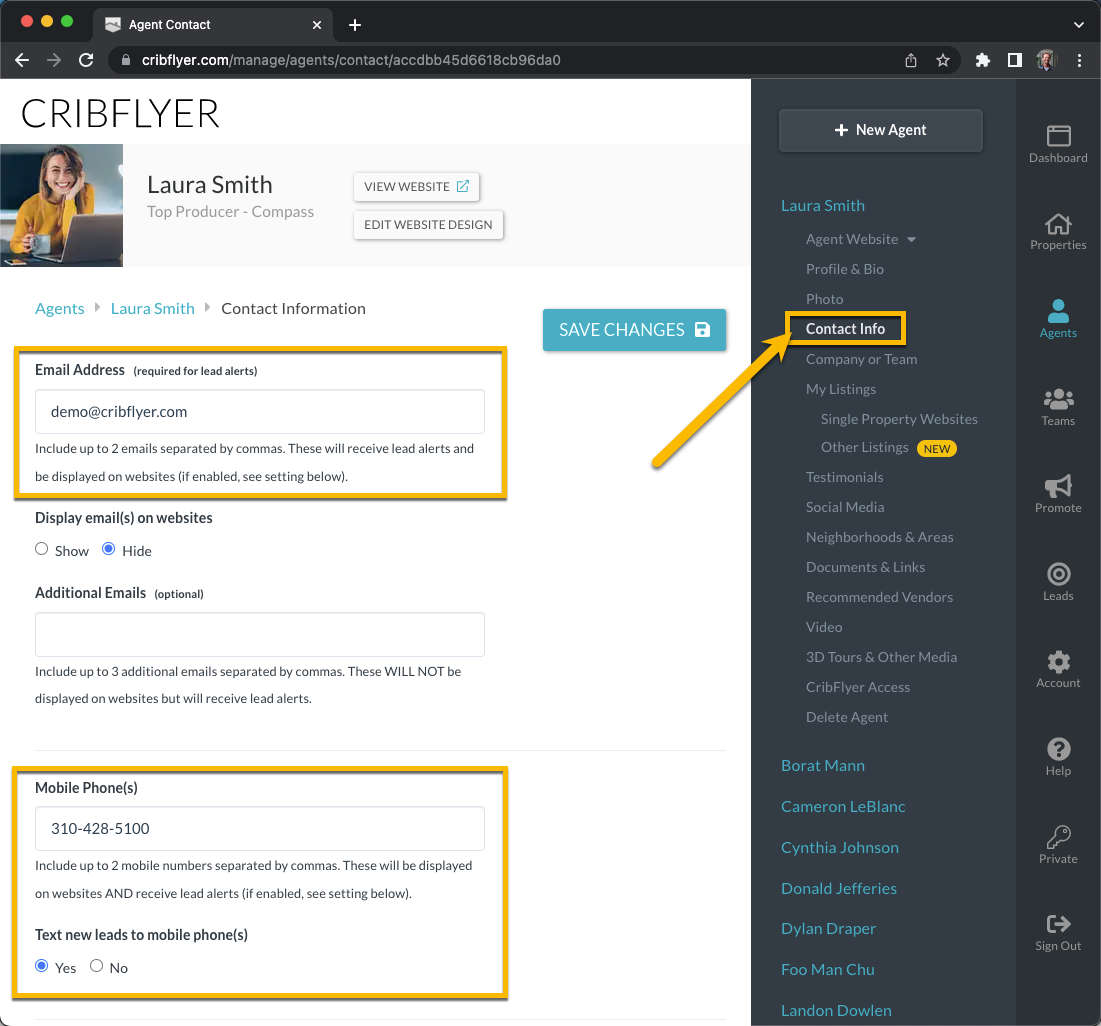Click the site lock icon in address bar

tap(126, 60)
